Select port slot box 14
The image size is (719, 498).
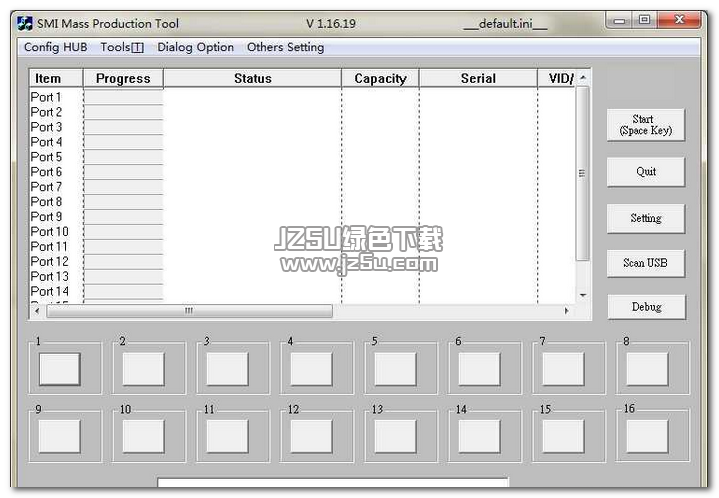pos(479,437)
